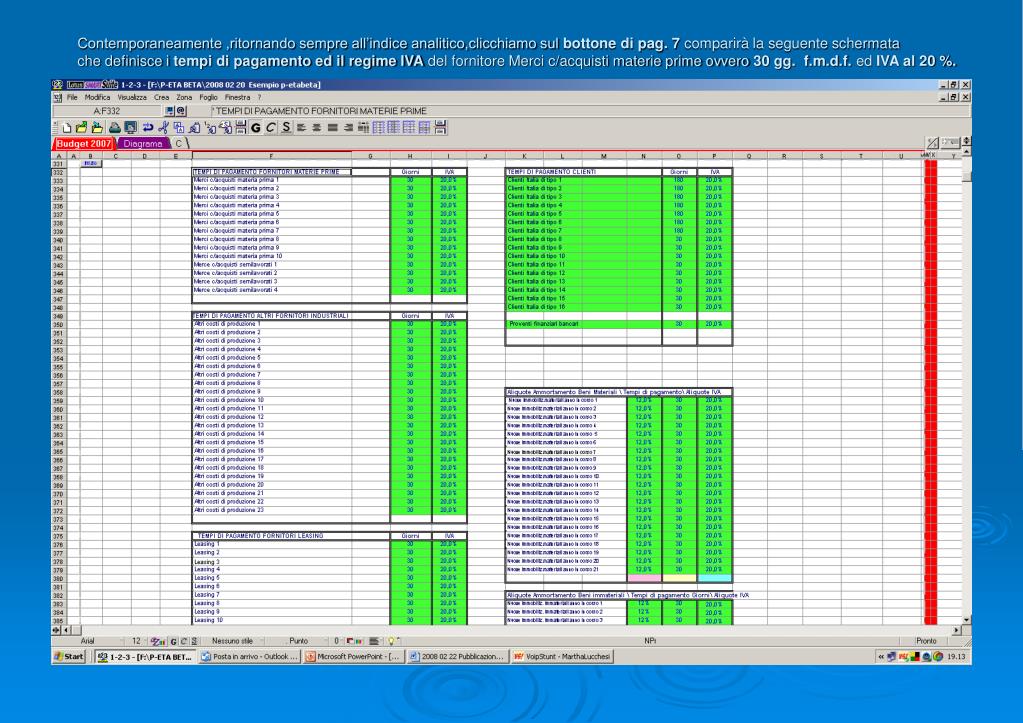The image size is (1023, 723).
Task: Undo with the blue arrows icon
Action: pyautogui.click(x=147, y=128)
